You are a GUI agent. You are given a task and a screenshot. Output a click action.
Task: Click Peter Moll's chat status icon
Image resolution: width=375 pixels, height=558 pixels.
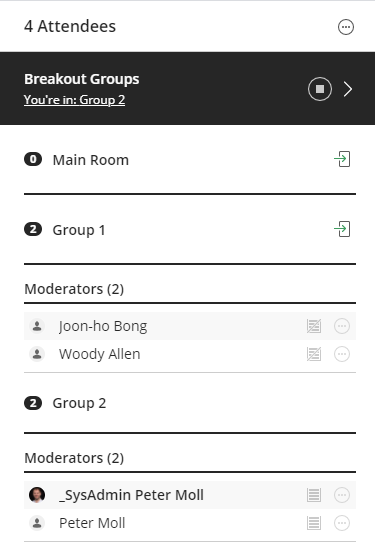tap(314, 523)
